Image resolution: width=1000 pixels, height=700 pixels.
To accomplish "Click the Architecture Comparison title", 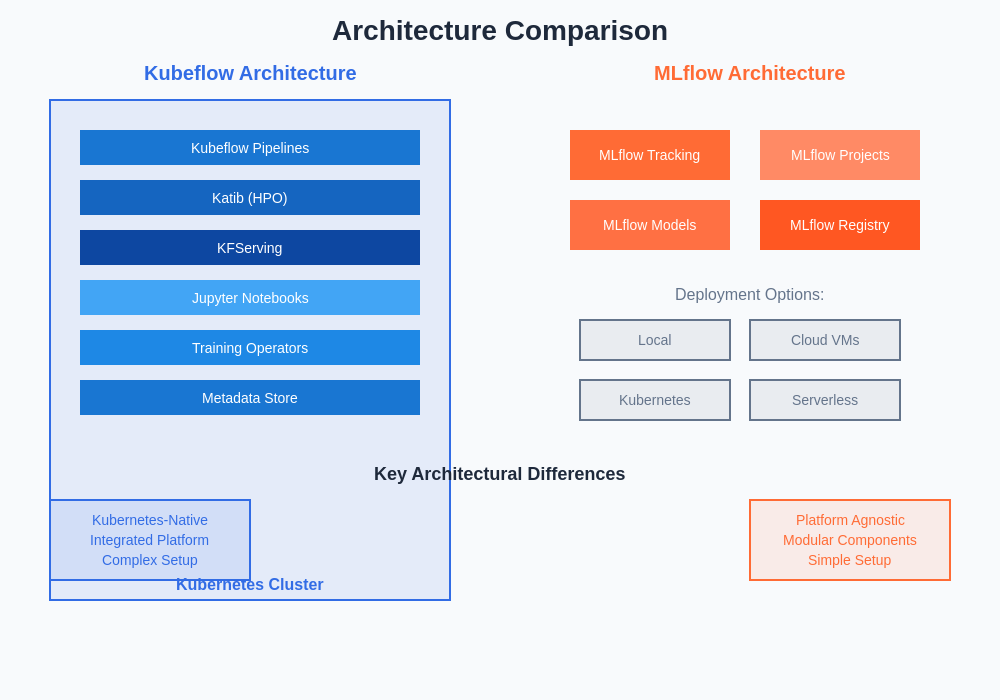I will click(x=500, y=31).
